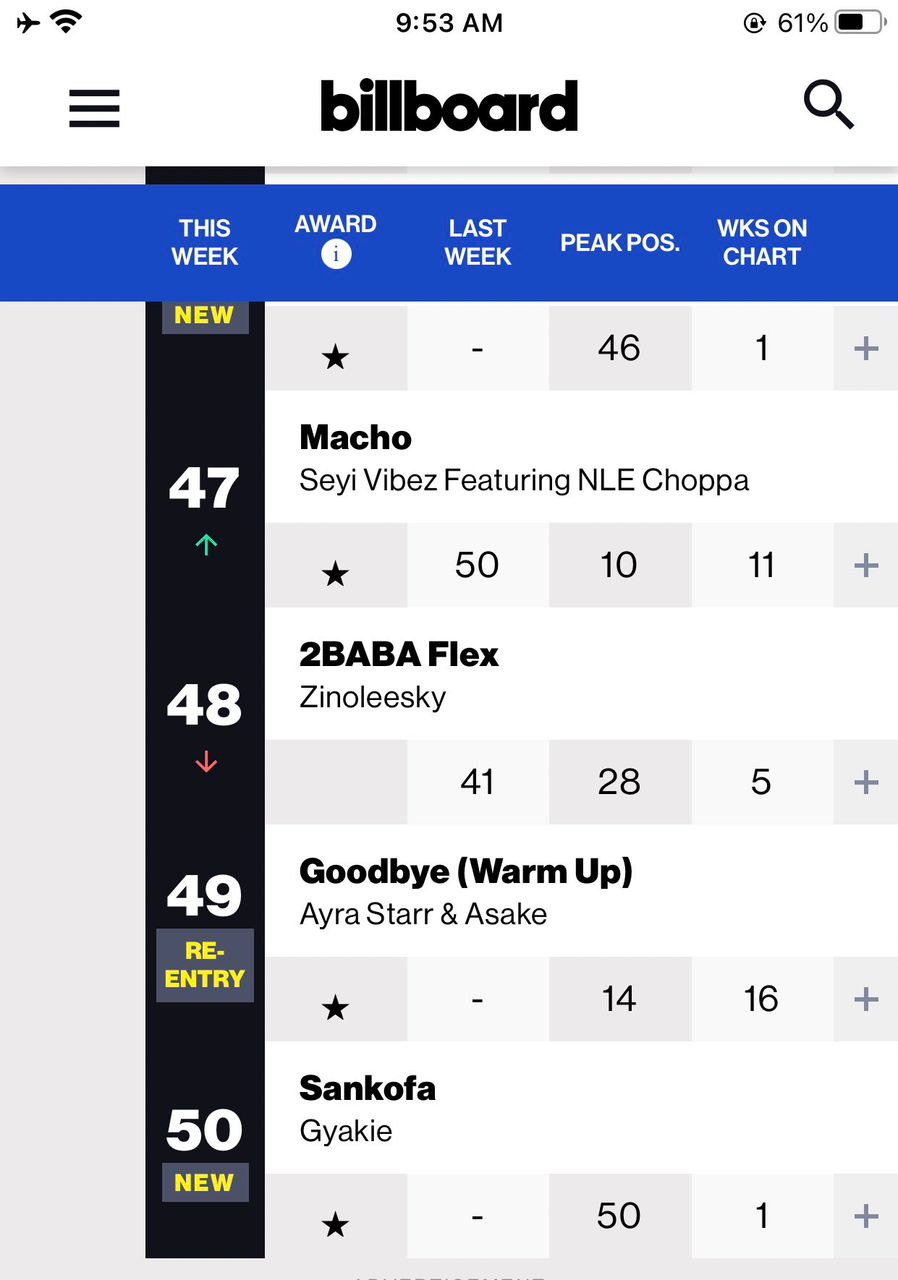Screen dimensions: 898x1280
Task: Tap the star icon in the rank 46 row
Action: [x=336, y=357]
